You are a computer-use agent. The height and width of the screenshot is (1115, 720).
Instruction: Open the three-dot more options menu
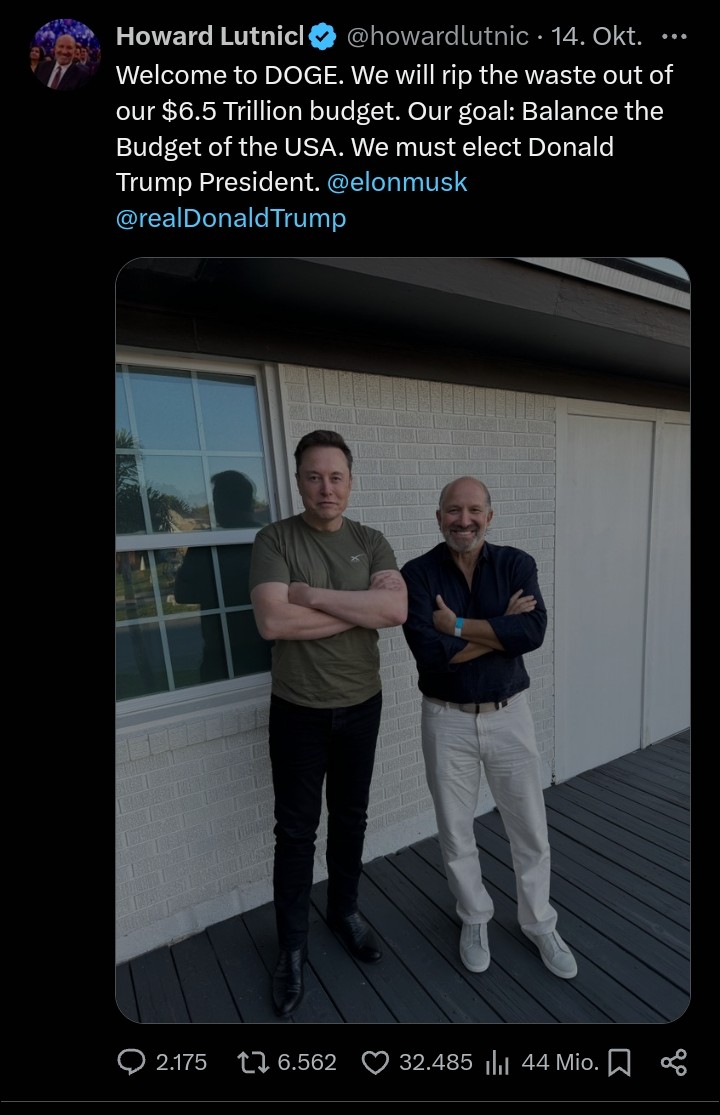(x=674, y=36)
